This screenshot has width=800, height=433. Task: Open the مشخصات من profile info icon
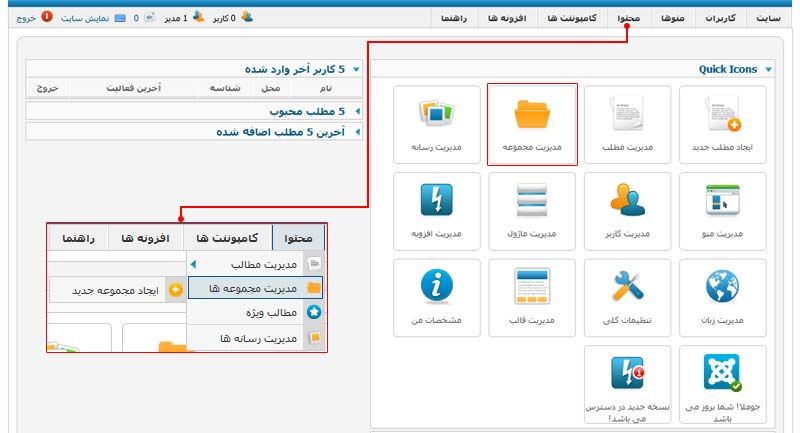click(438, 297)
